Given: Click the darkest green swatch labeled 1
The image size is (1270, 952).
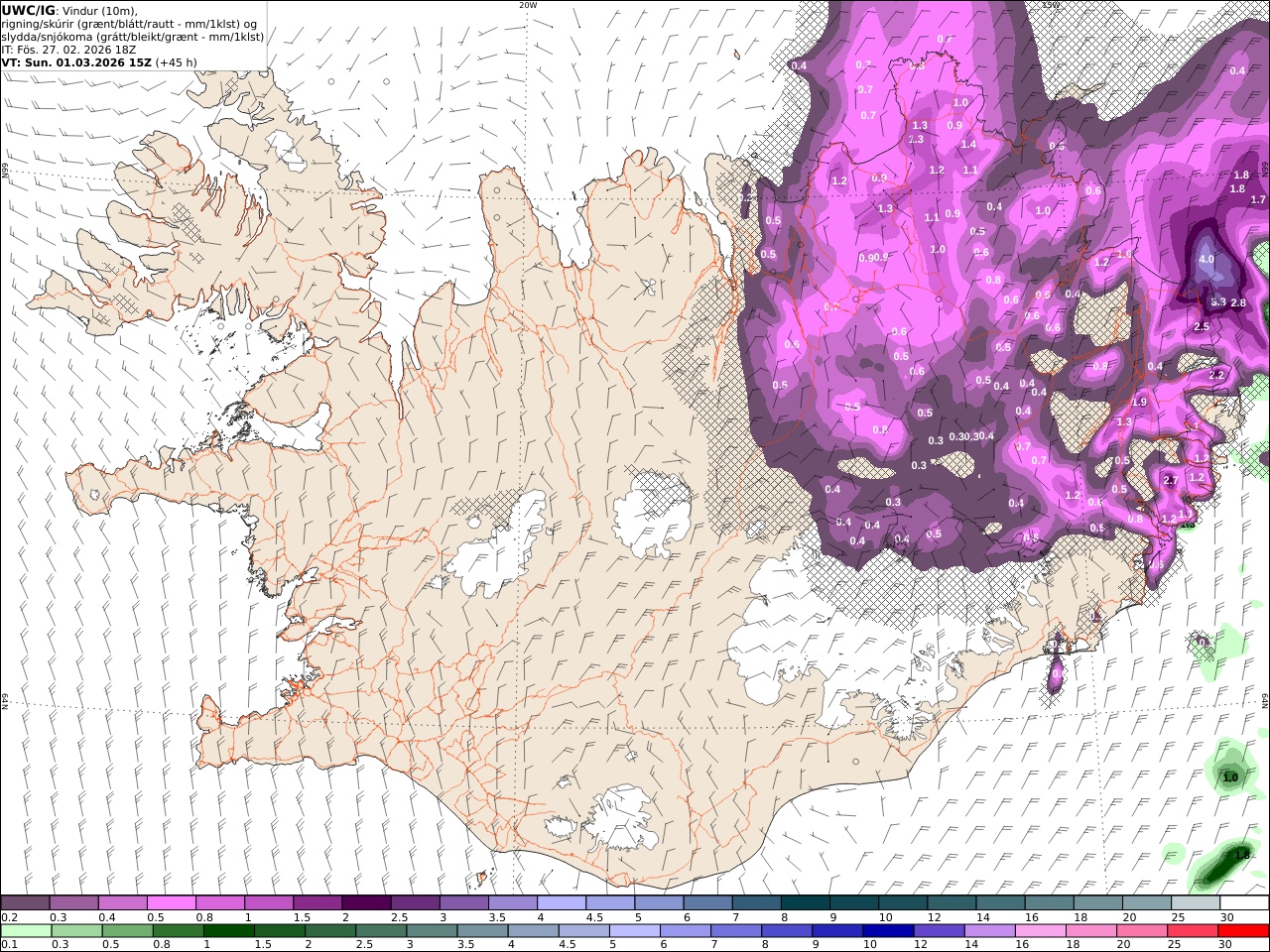Looking at the screenshot, I should point(229,931).
